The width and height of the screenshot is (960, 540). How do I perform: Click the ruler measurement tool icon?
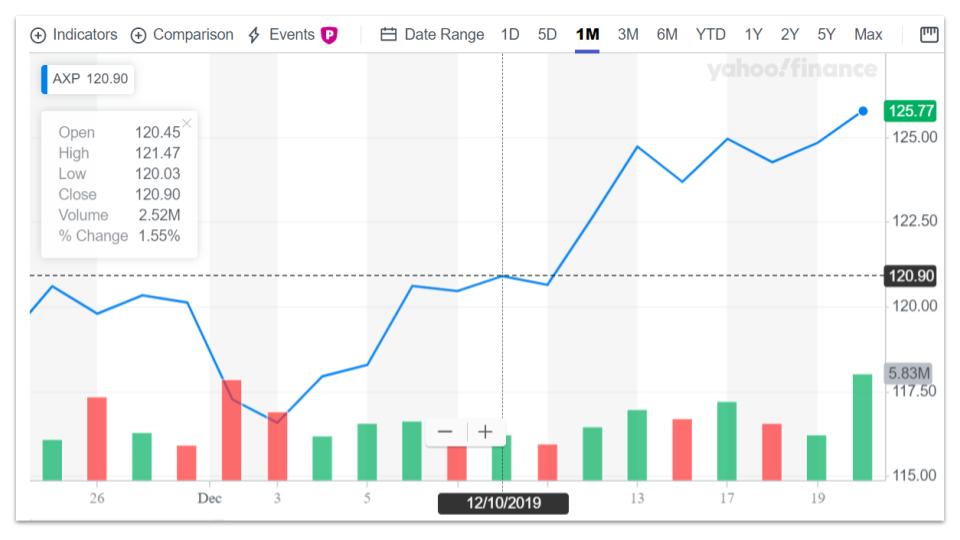[929, 35]
